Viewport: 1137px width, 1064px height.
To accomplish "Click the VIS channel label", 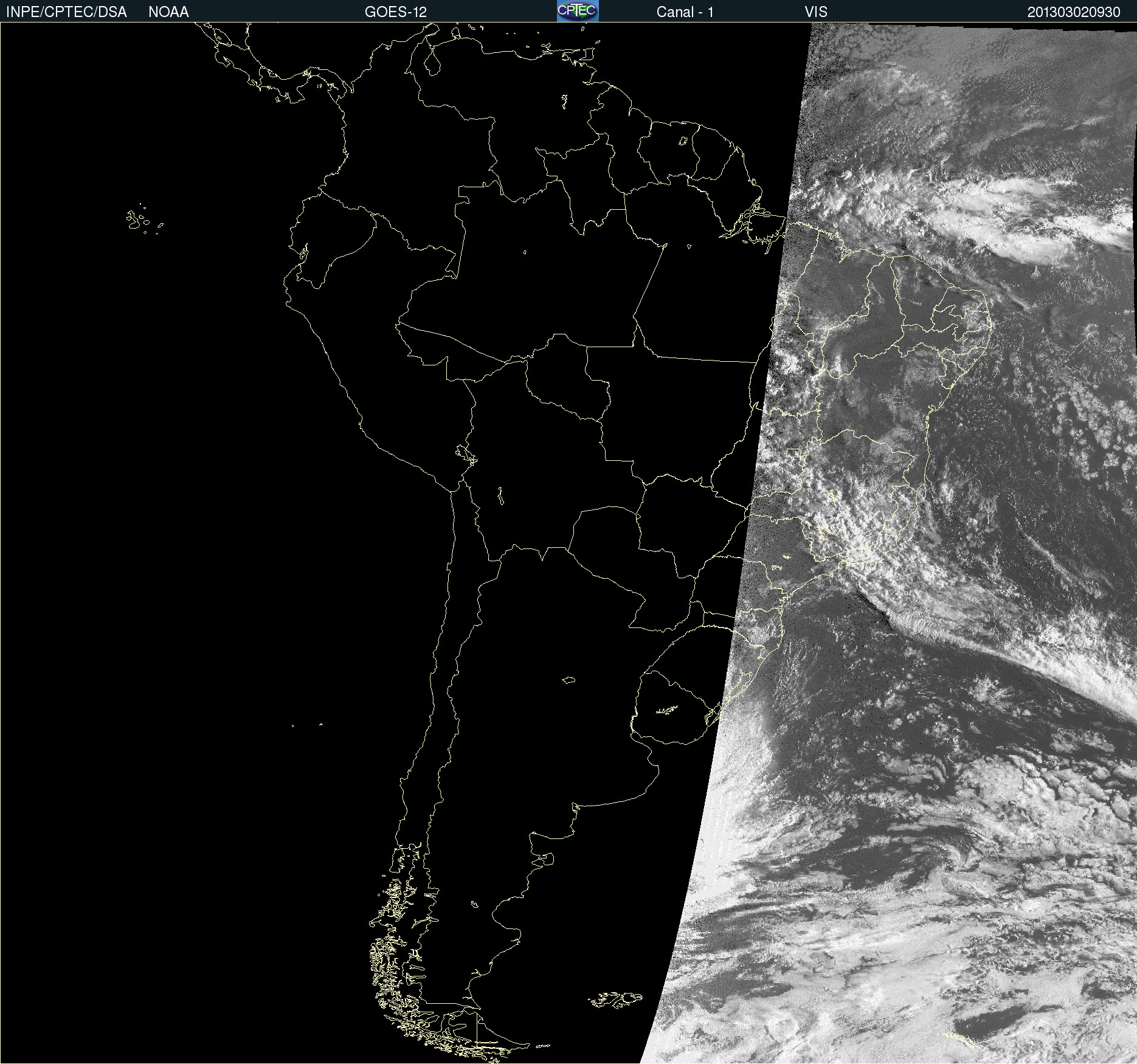I will pos(816,12).
